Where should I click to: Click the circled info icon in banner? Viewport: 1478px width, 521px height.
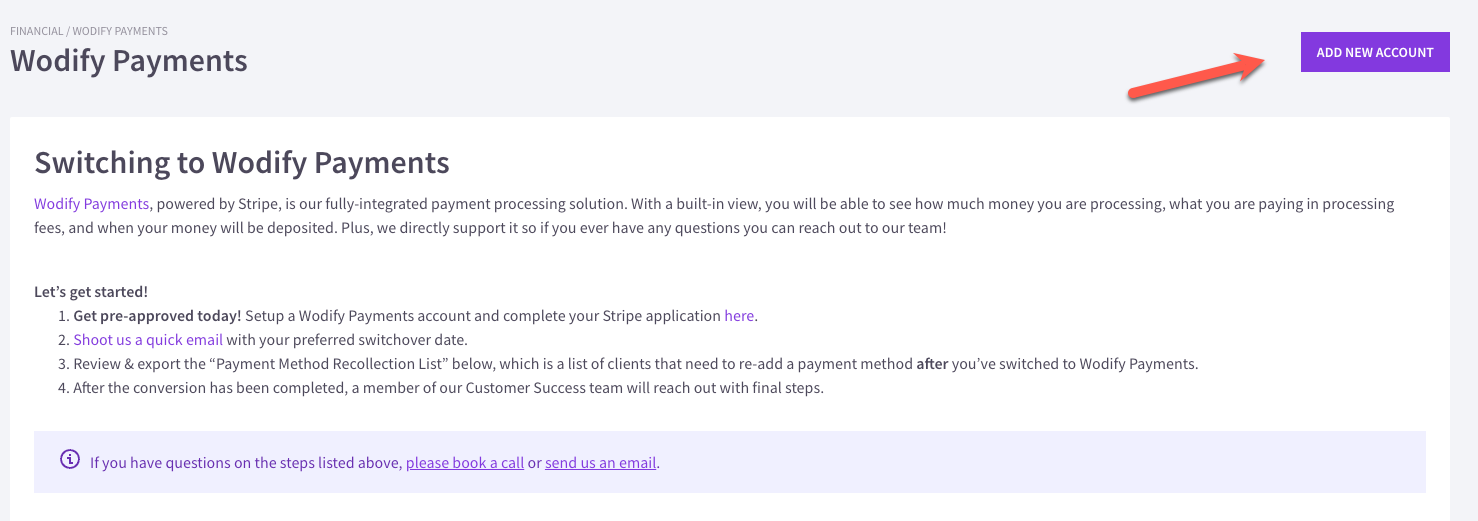coord(70,460)
